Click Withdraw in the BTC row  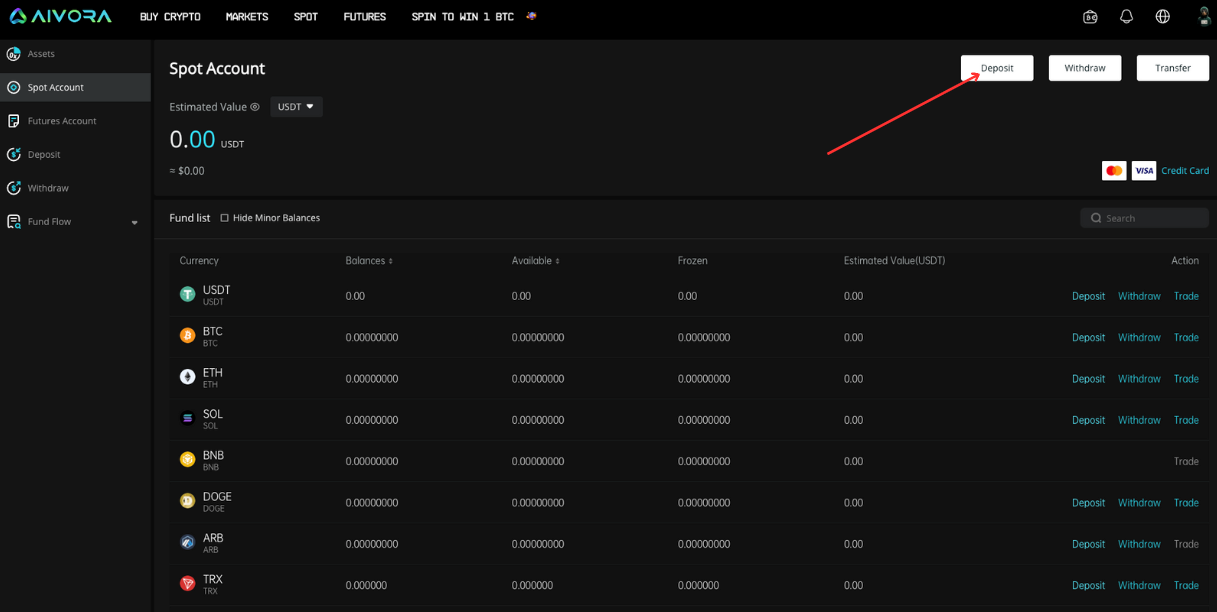click(1139, 338)
